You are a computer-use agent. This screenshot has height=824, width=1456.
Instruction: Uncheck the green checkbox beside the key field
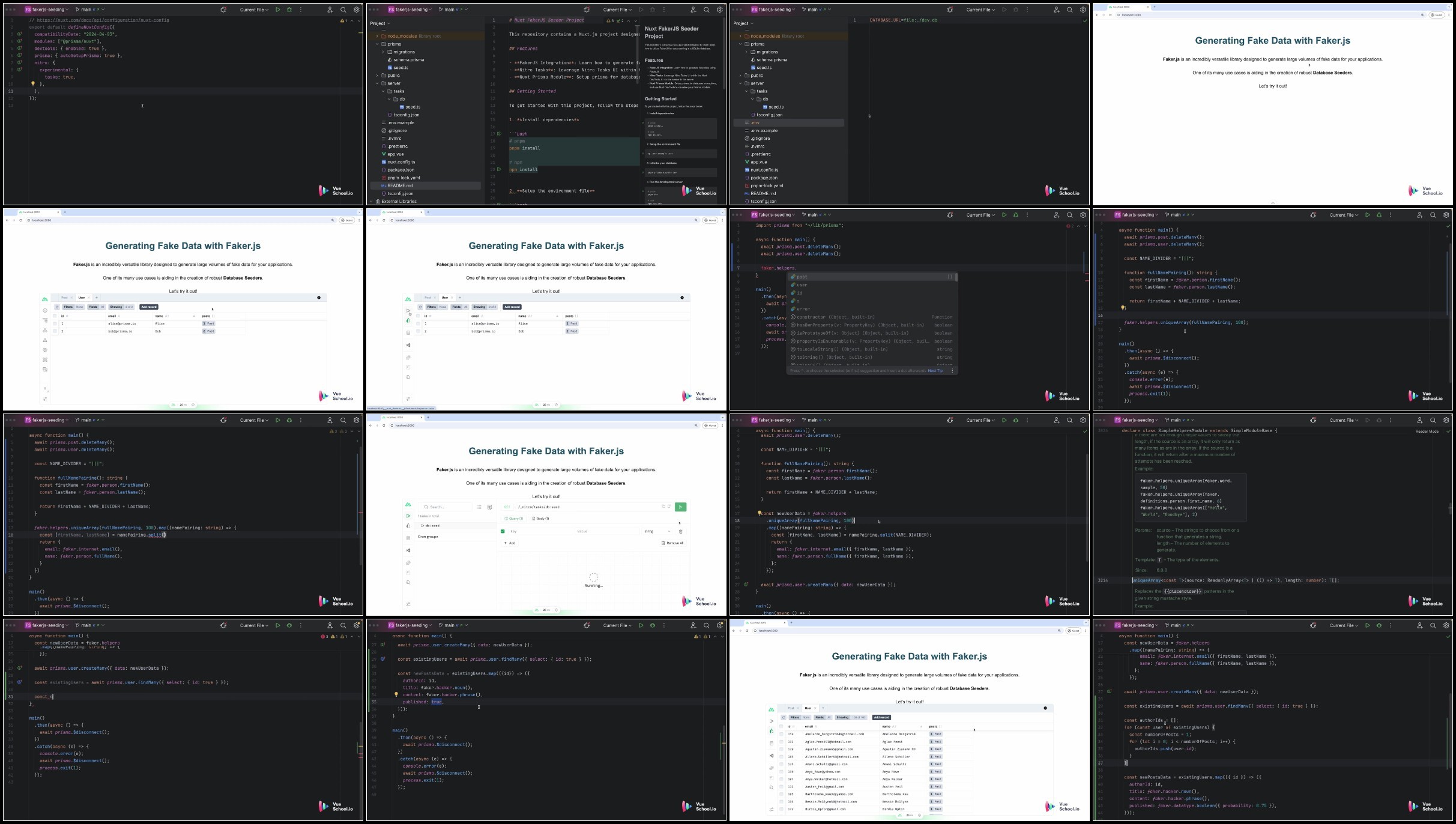click(x=503, y=531)
